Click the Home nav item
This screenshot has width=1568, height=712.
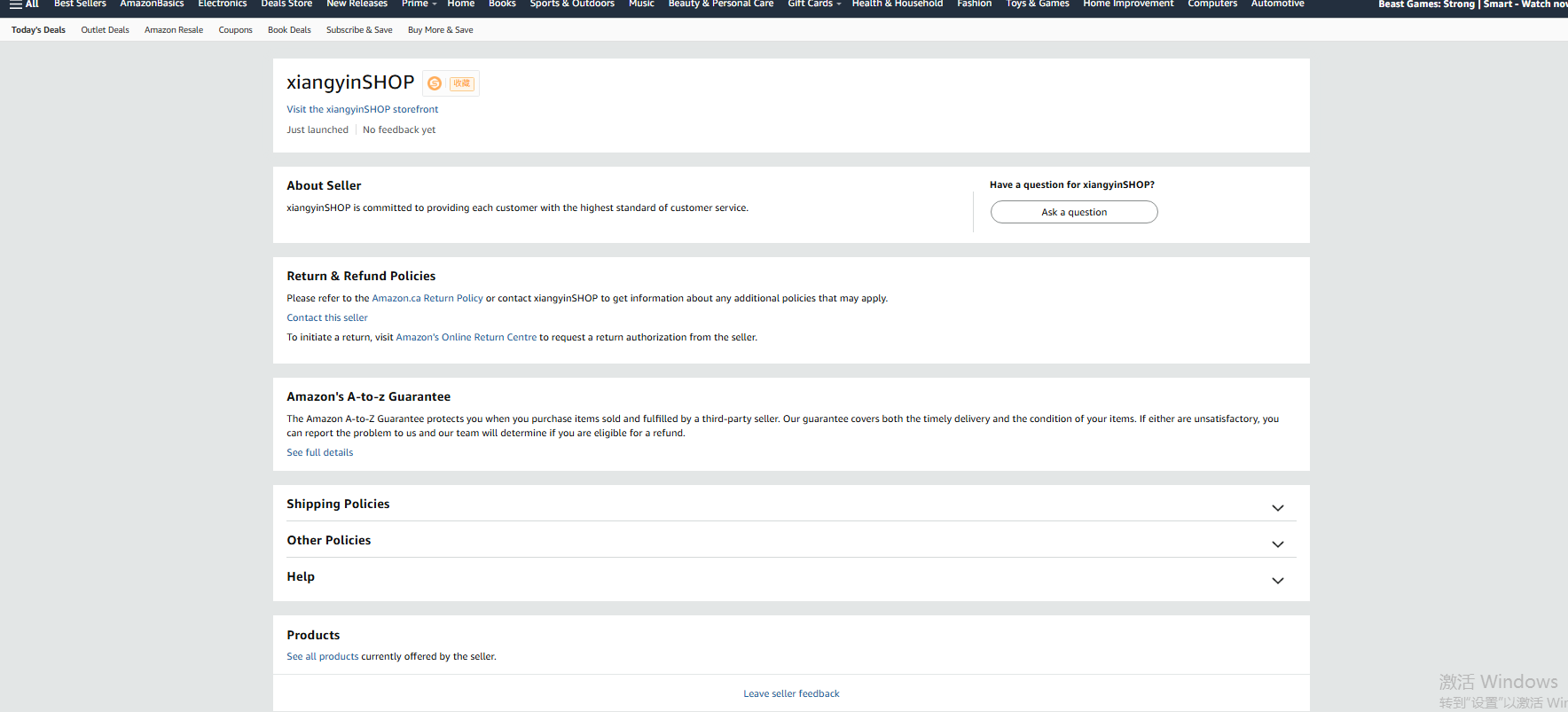click(x=461, y=4)
